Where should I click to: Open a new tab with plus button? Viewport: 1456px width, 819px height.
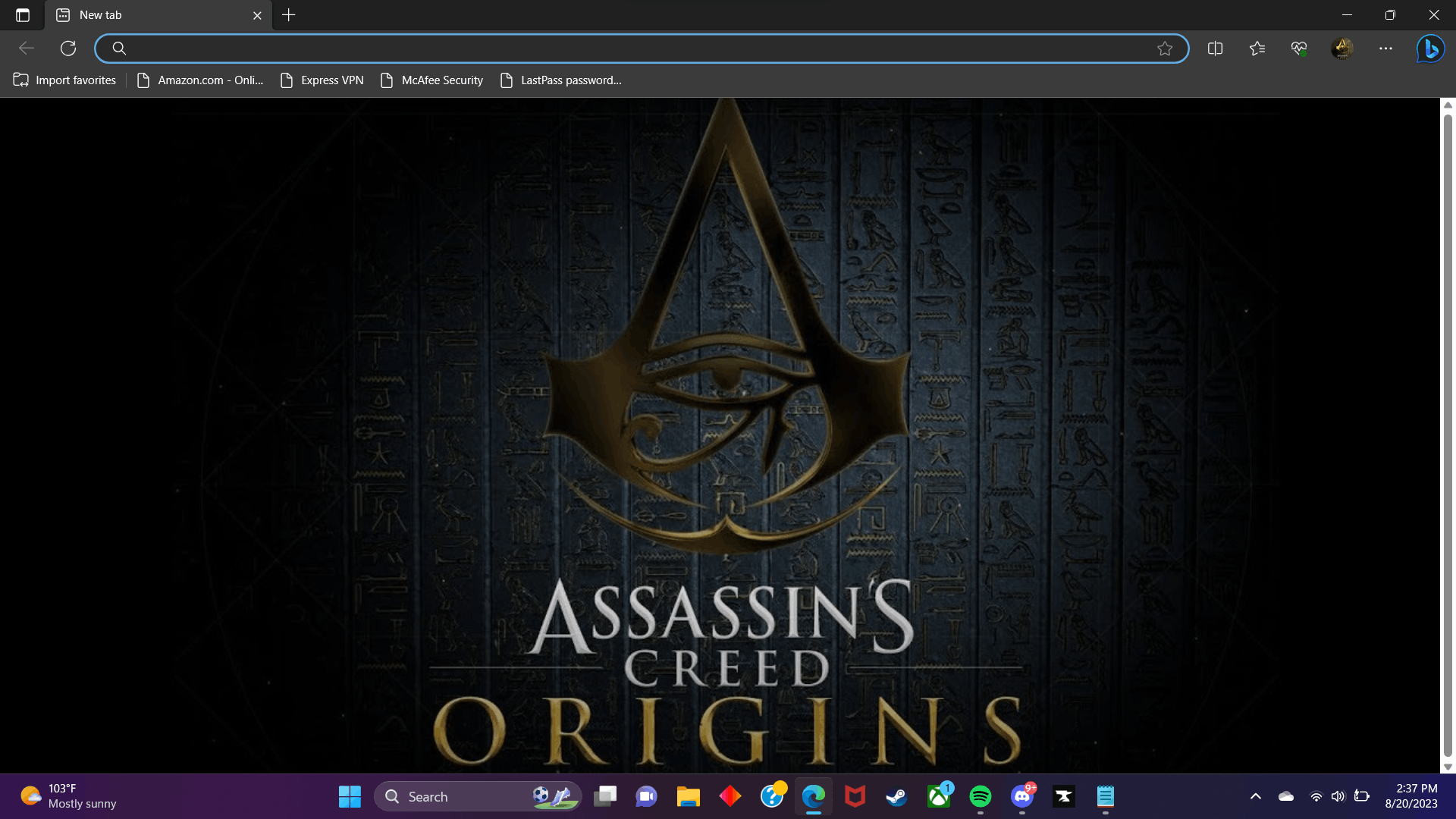coord(289,15)
